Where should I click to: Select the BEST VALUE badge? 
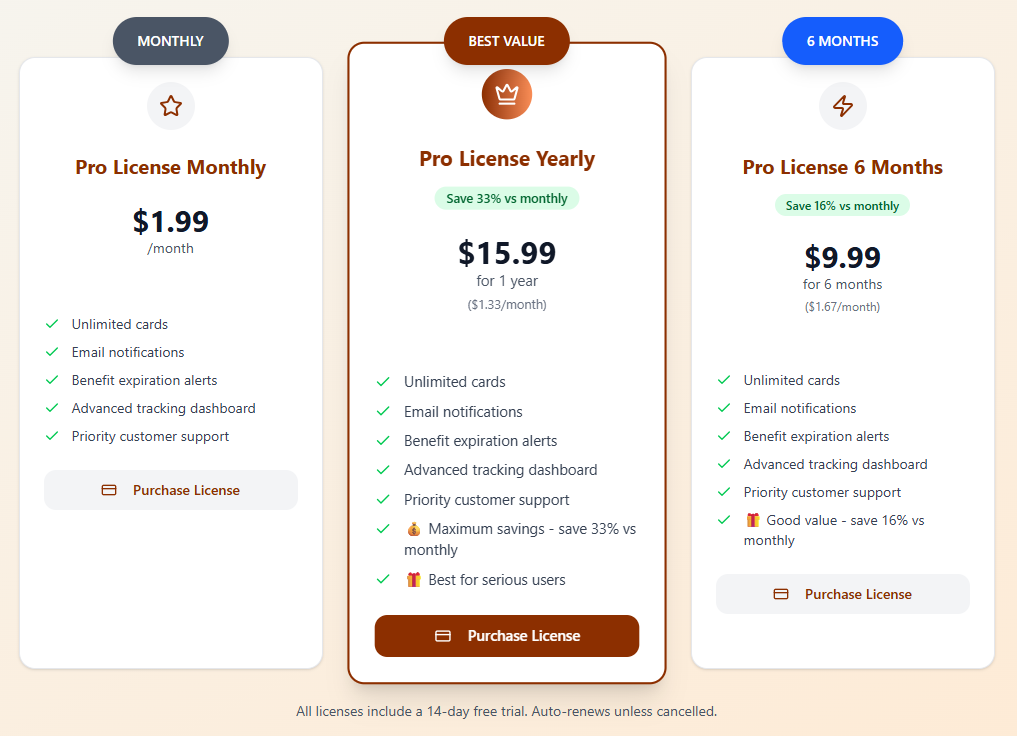click(506, 41)
